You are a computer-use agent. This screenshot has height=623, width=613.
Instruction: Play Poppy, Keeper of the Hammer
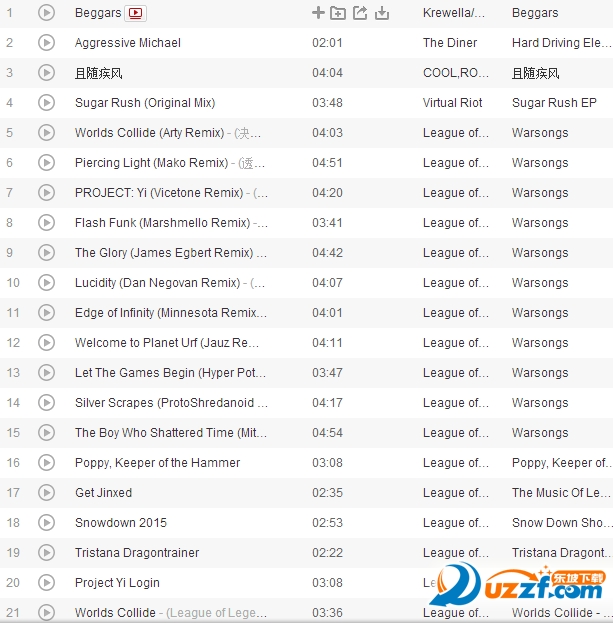coord(46,462)
